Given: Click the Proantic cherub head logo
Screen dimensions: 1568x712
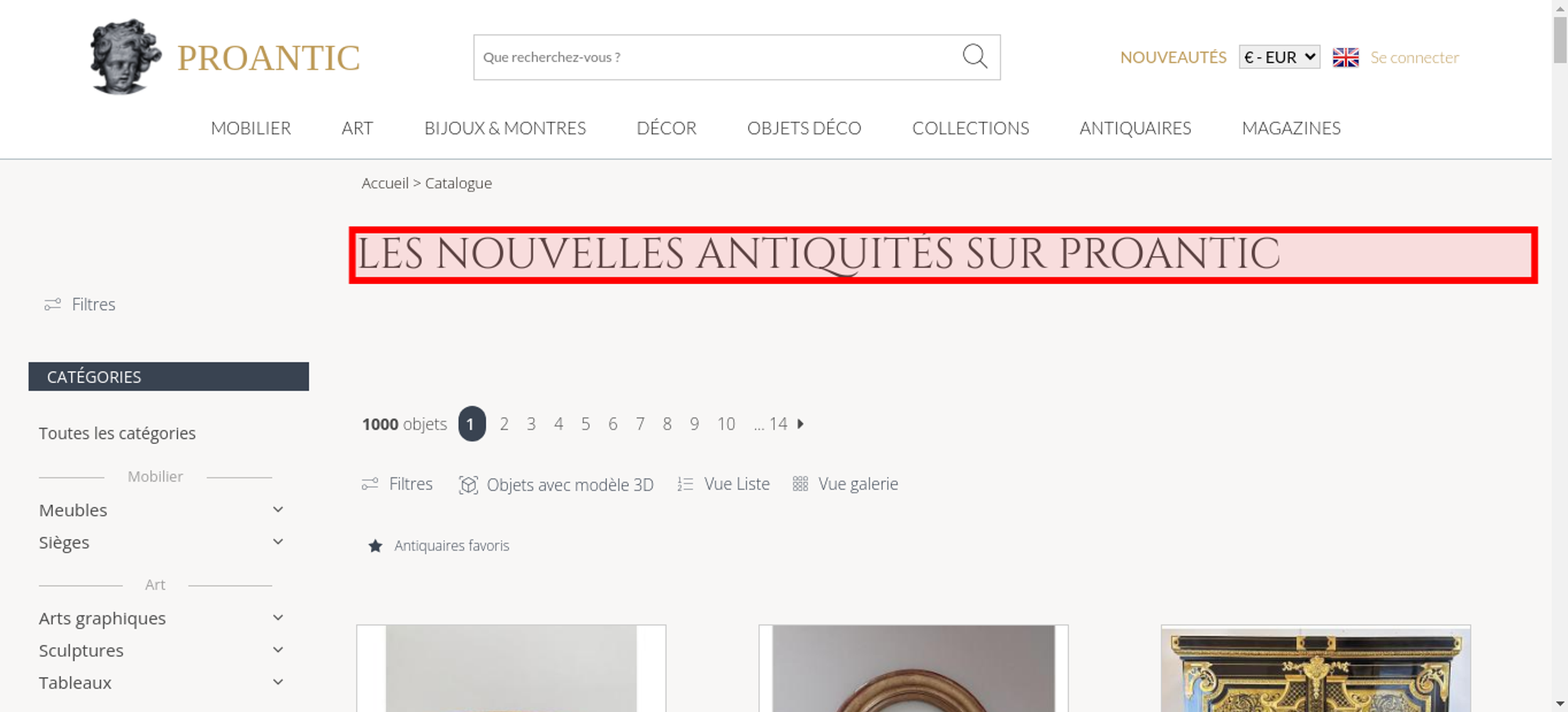Looking at the screenshot, I should pyautogui.click(x=125, y=56).
